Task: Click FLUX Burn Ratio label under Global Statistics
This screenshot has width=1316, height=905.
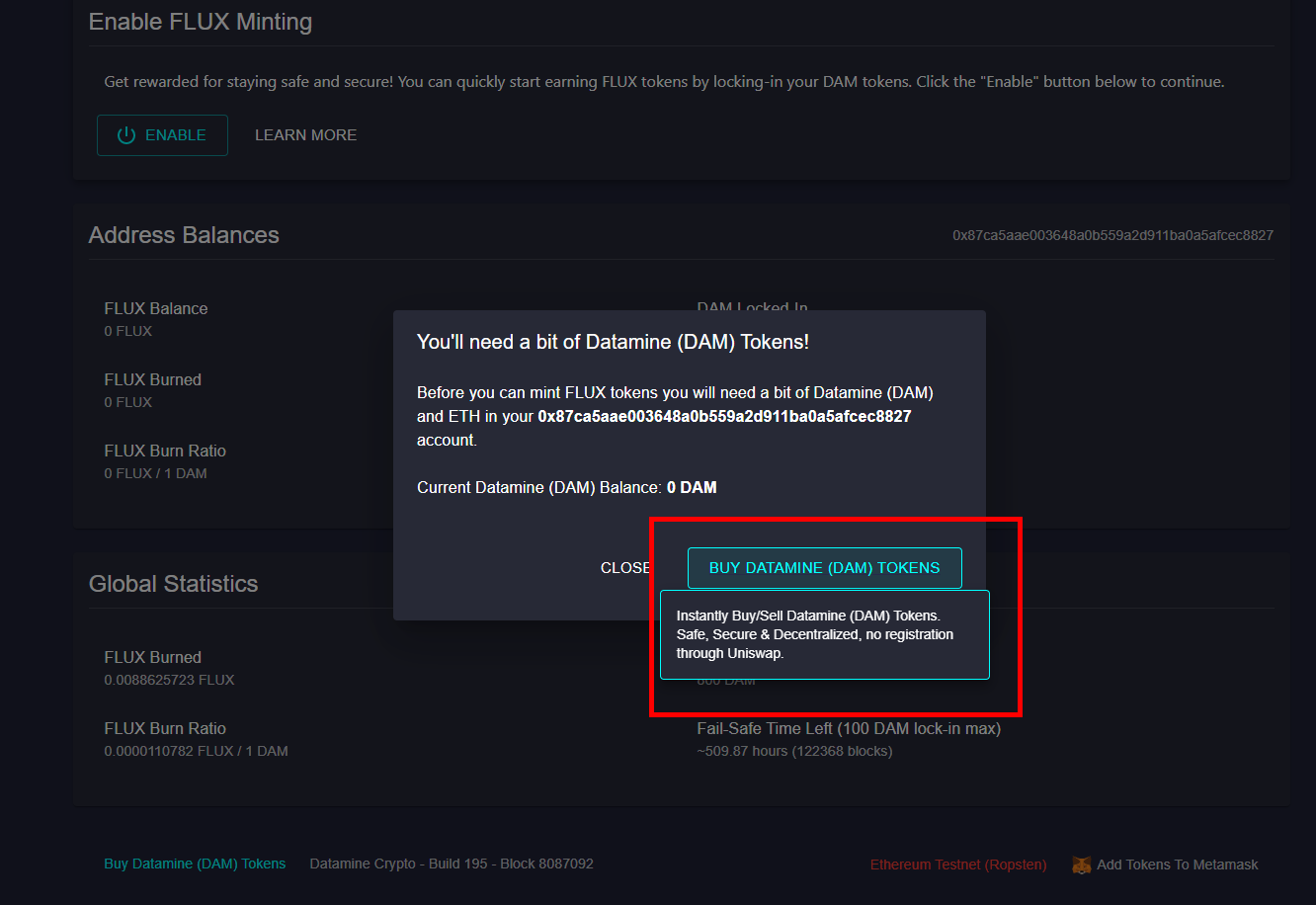Action: coord(165,728)
